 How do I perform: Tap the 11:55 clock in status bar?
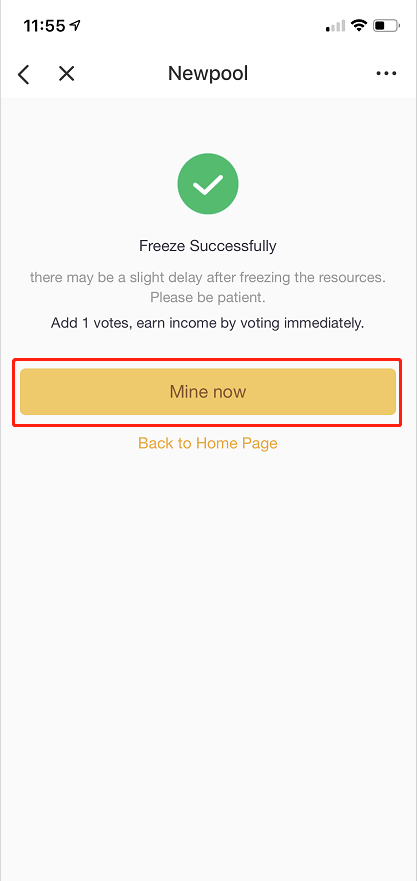pyautogui.click(x=44, y=26)
